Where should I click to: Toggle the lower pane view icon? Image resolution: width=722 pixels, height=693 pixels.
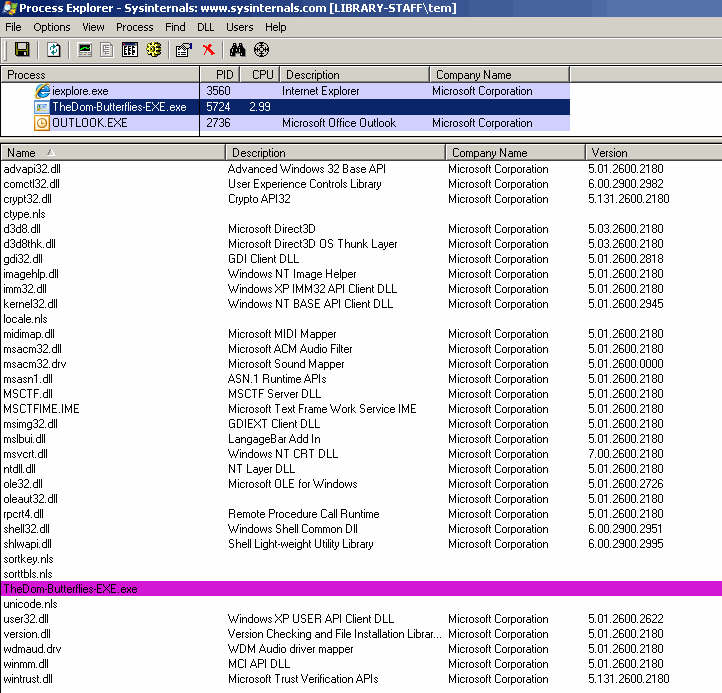[x=130, y=50]
